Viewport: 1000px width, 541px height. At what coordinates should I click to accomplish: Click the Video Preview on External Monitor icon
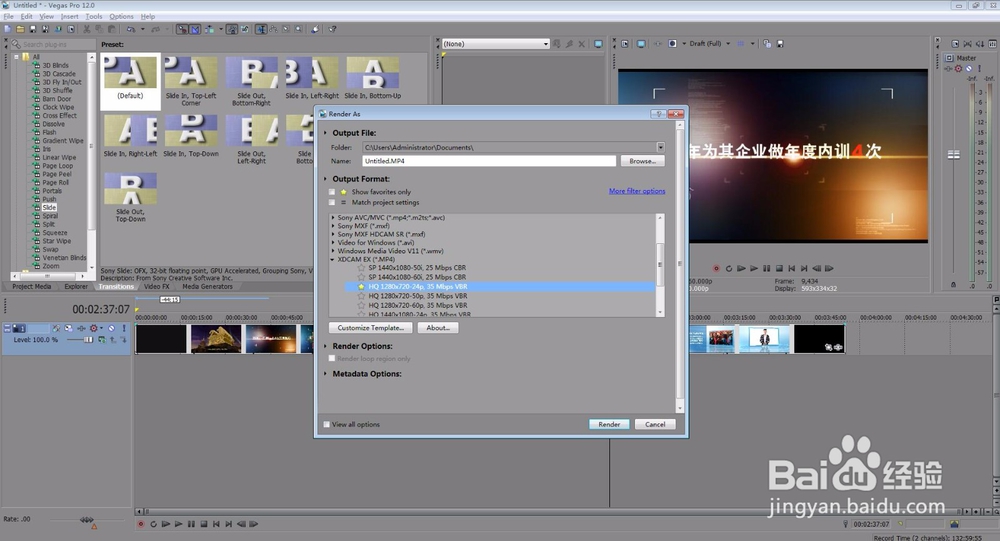641,44
